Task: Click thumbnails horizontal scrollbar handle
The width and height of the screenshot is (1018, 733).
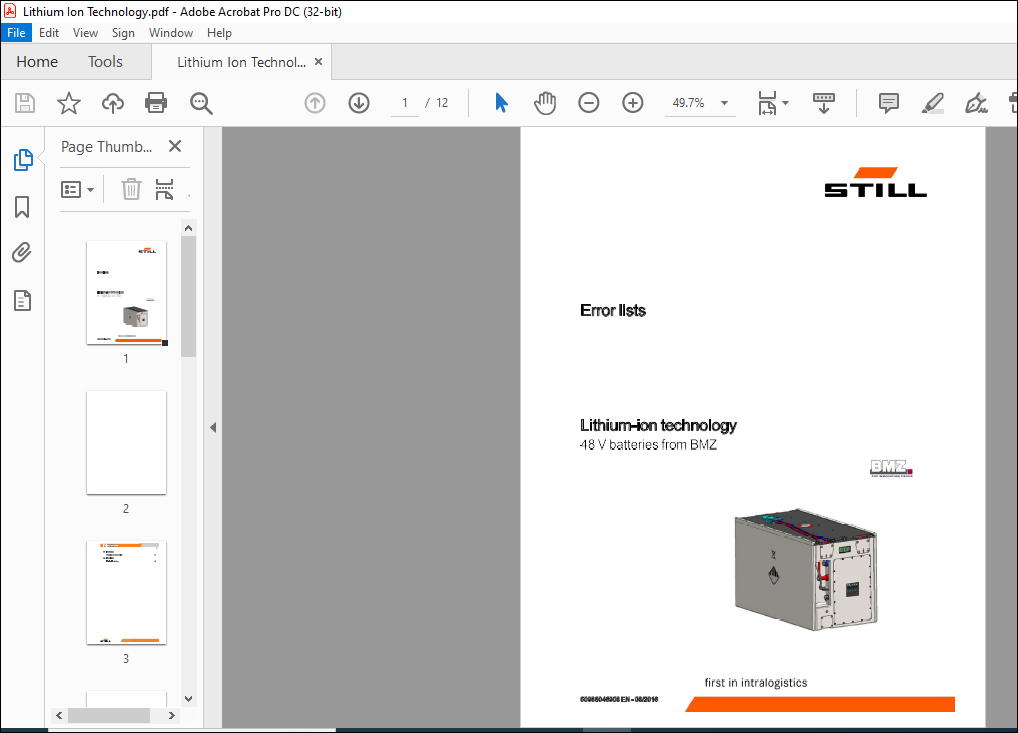Action: tap(109, 715)
